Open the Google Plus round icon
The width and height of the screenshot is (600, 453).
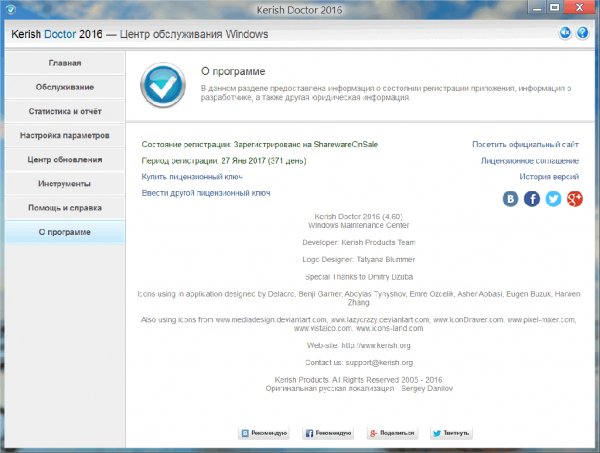(x=575, y=199)
